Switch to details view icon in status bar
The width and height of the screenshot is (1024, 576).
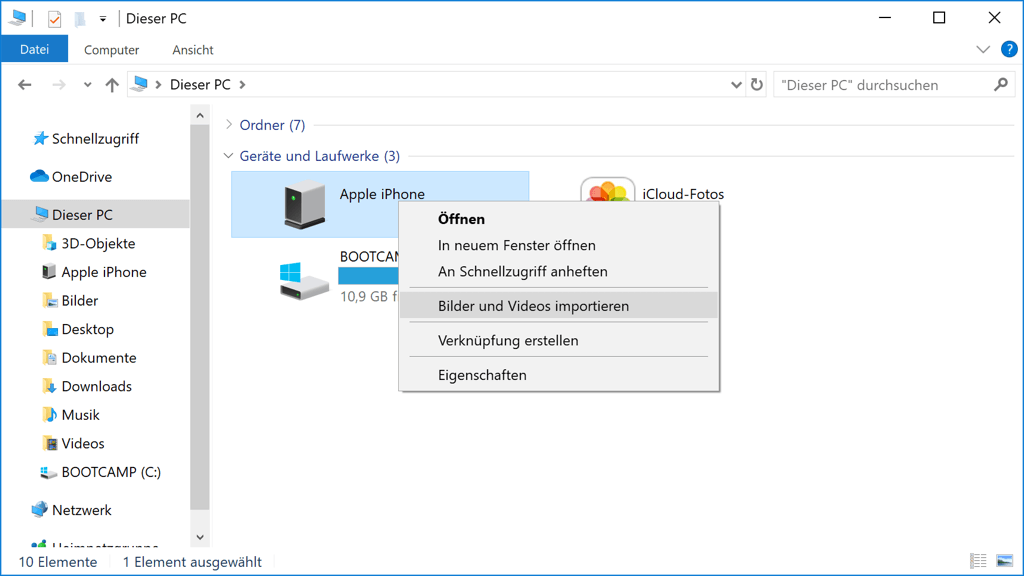[978, 561]
